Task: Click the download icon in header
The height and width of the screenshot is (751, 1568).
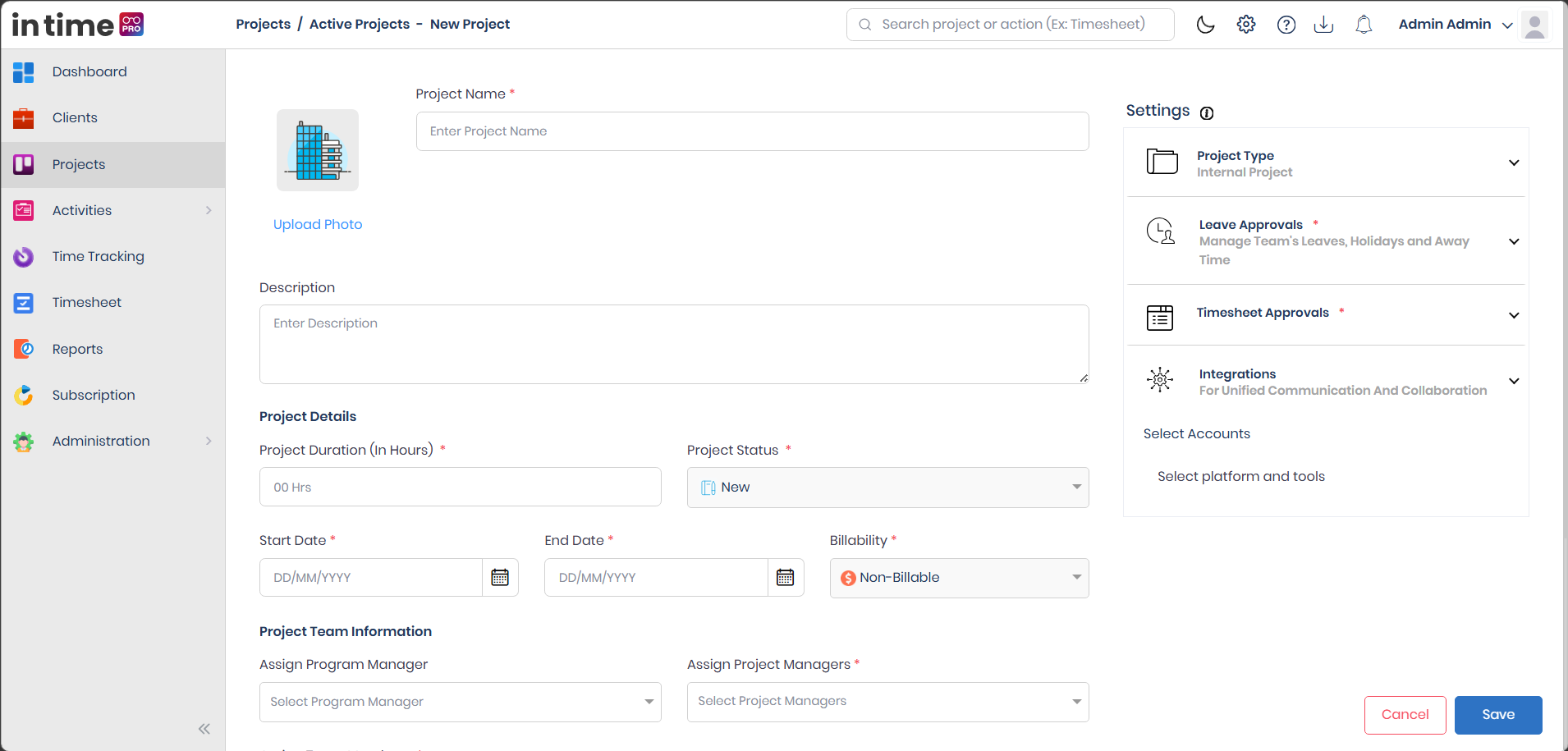Action: click(1323, 25)
